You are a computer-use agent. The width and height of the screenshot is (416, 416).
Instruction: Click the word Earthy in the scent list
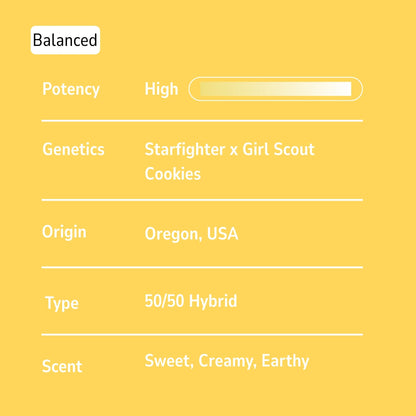(x=285, y=361)
